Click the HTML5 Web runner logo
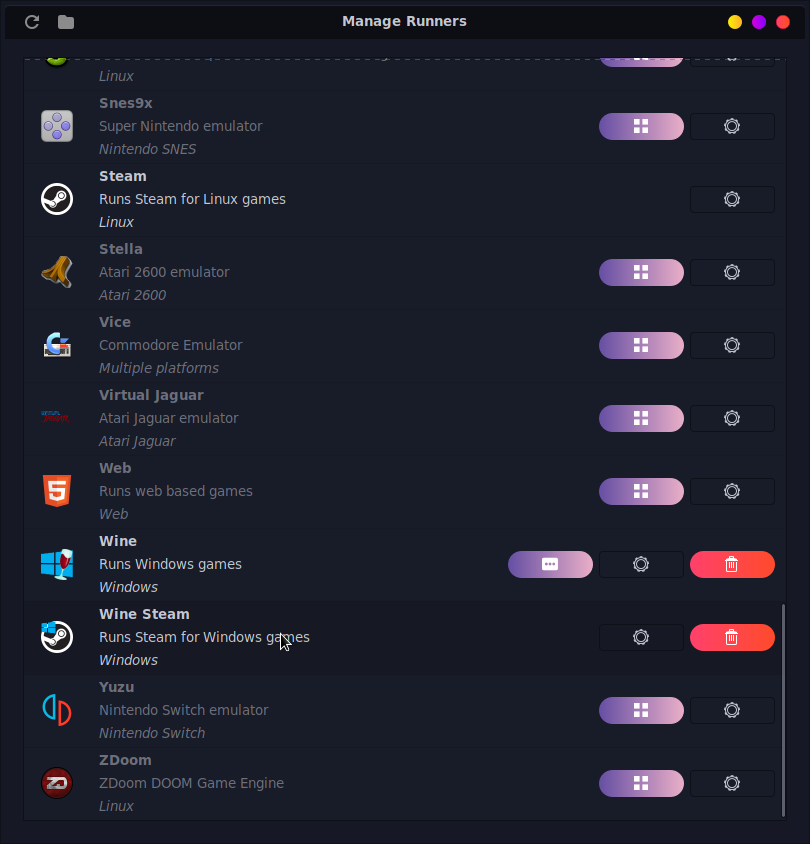810x844 pixels. [57, 491]
